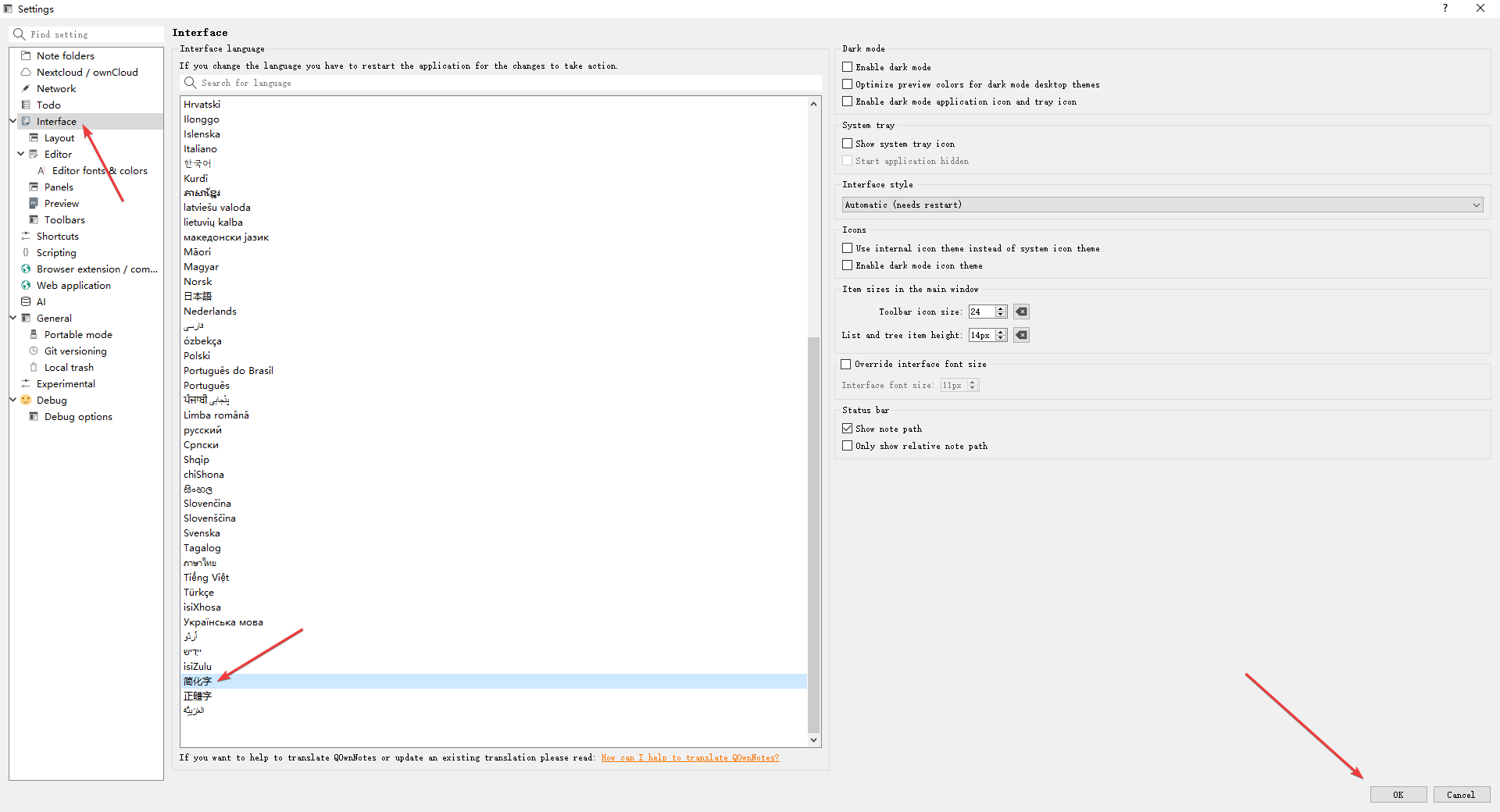Image resolution: width=1500 pixels, height=812 pixels.
Task: Reset list and tree item height
Action: 1021,335
